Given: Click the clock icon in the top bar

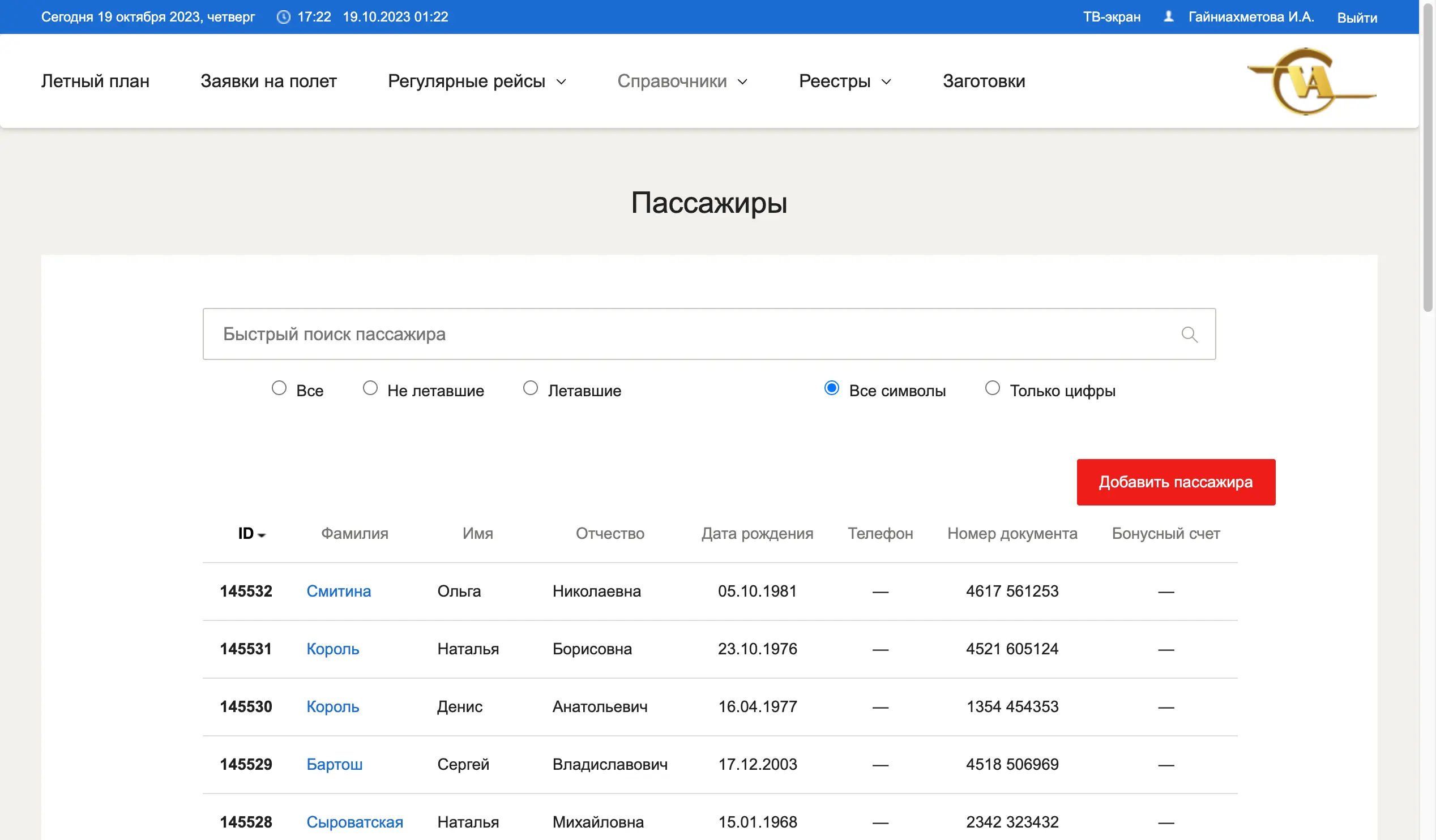Looking at the screenshot, I should tap(284, 16).
